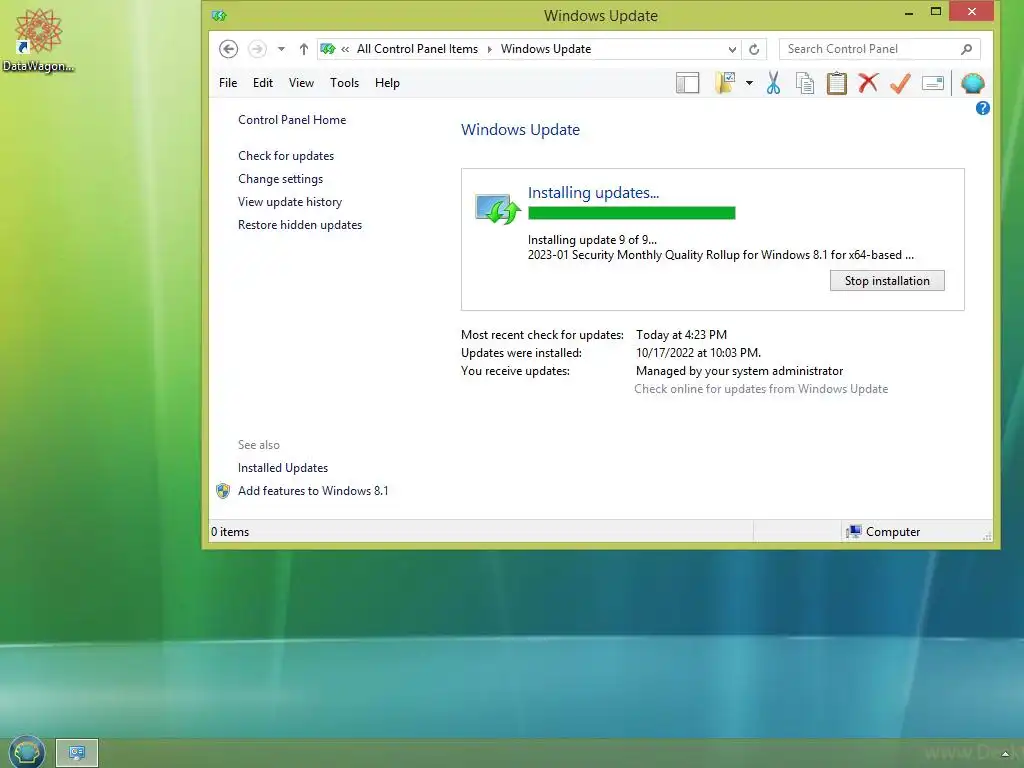The width and height of the screenshot is (1024, 768).
Task: Click Check online for updates from Windows Update
Action: coord(761,389)
